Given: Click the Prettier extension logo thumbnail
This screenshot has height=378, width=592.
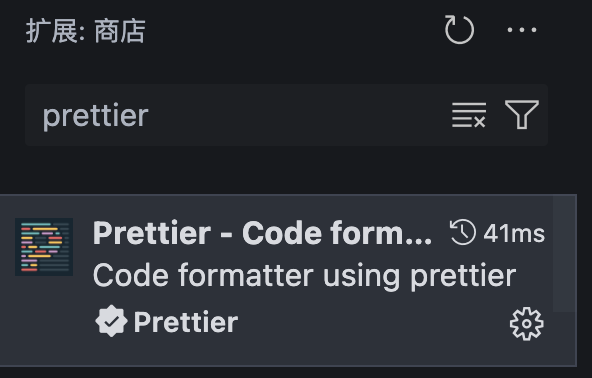Looking at the screenshot, I should pyautogui.click(x=44, y=247).
